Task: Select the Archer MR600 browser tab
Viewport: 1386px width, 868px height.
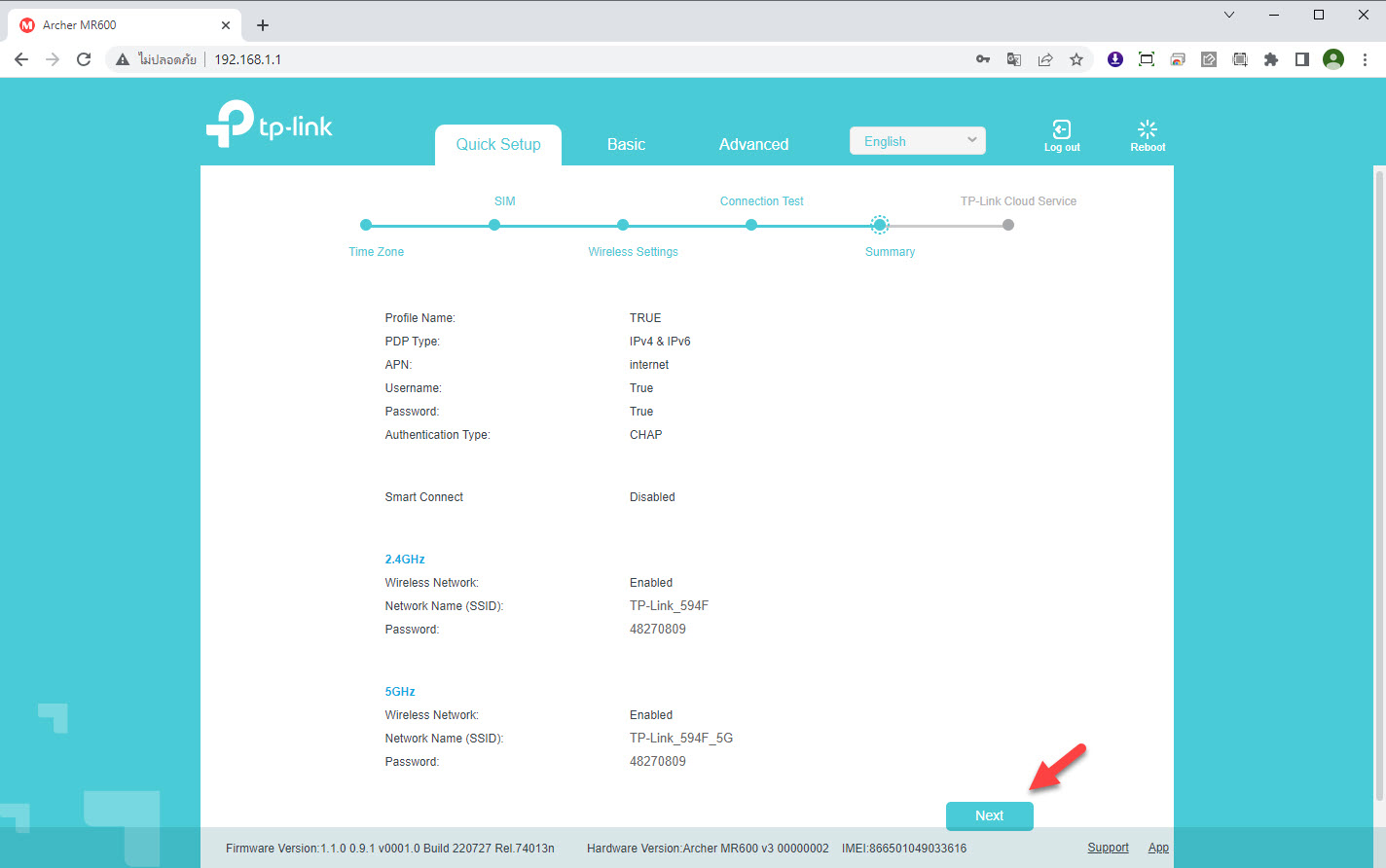Action: click(125, 25)
